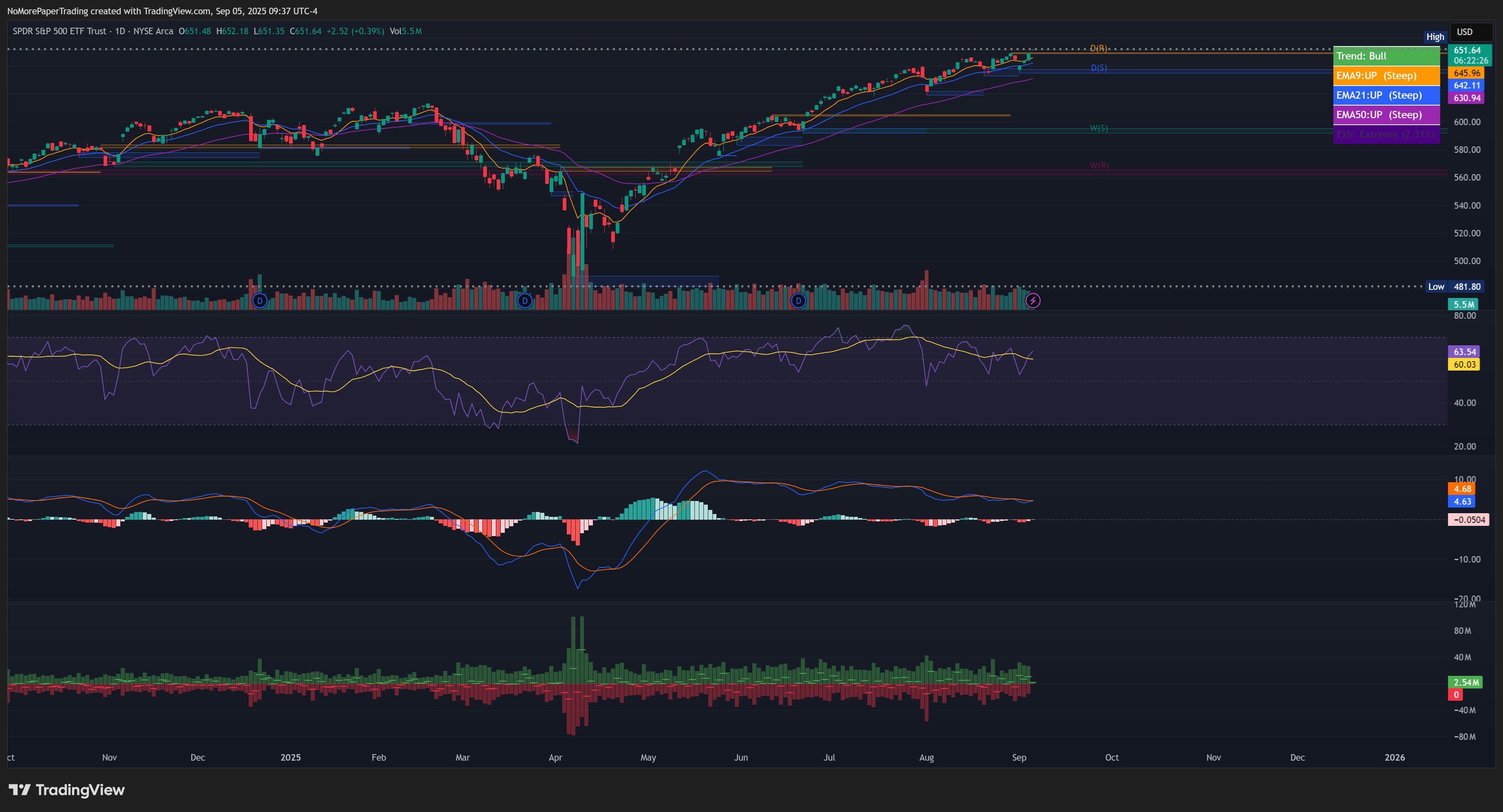Click the blue 4.63 MACD label
The image size is (1503, 812).
pyautogui.click(x=1461, y=502)
